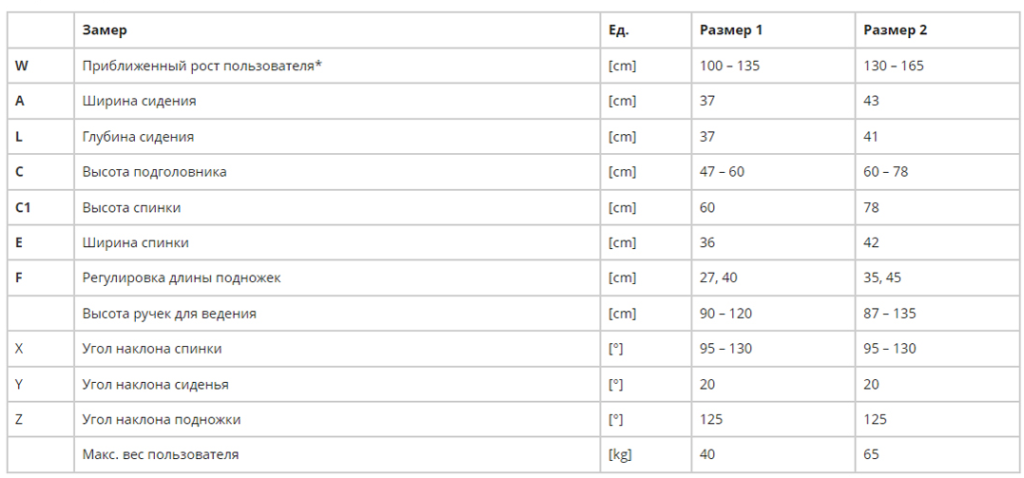Click the 'Размер 1' column header
Viewport: 1024px width, 478px height.
click(731, 30)
